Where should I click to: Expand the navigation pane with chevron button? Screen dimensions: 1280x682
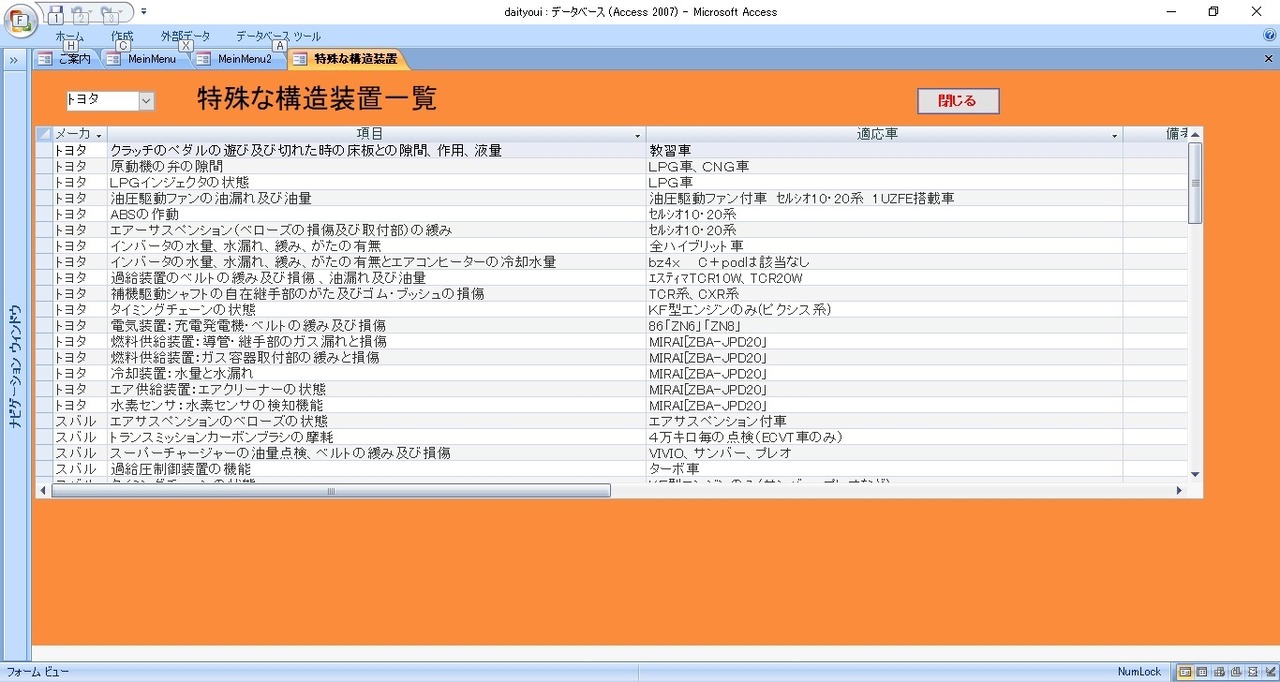pos(14,60)
